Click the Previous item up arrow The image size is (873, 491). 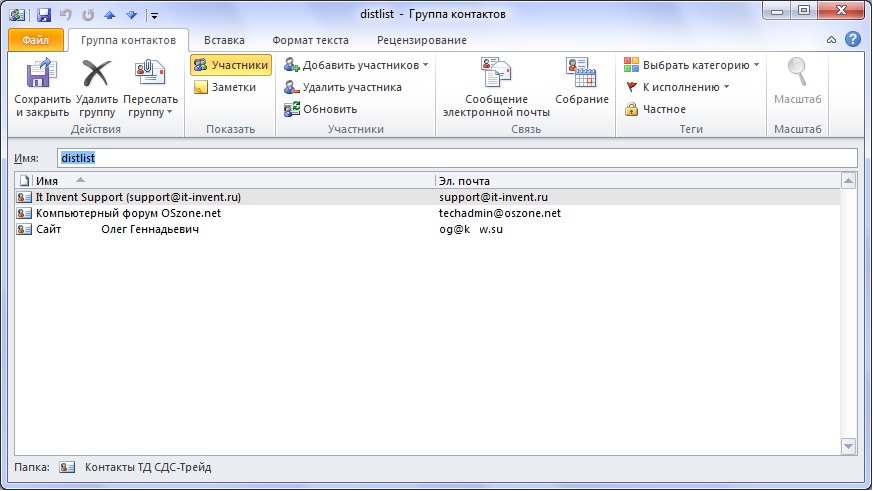110,15
